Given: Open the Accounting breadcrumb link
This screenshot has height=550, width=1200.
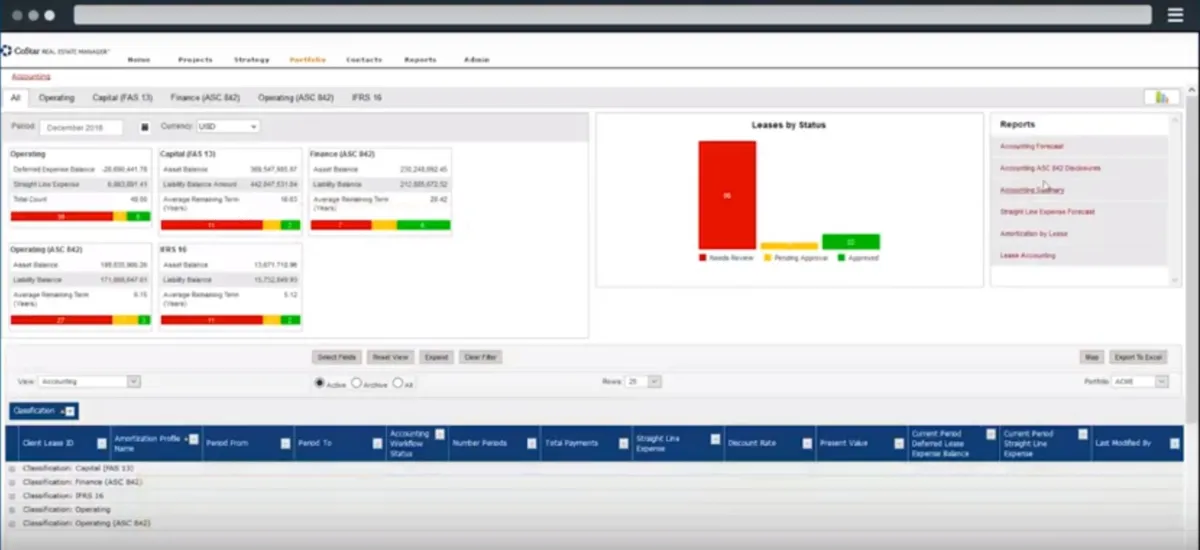Looking at the screenshot, I should [31, 76].
